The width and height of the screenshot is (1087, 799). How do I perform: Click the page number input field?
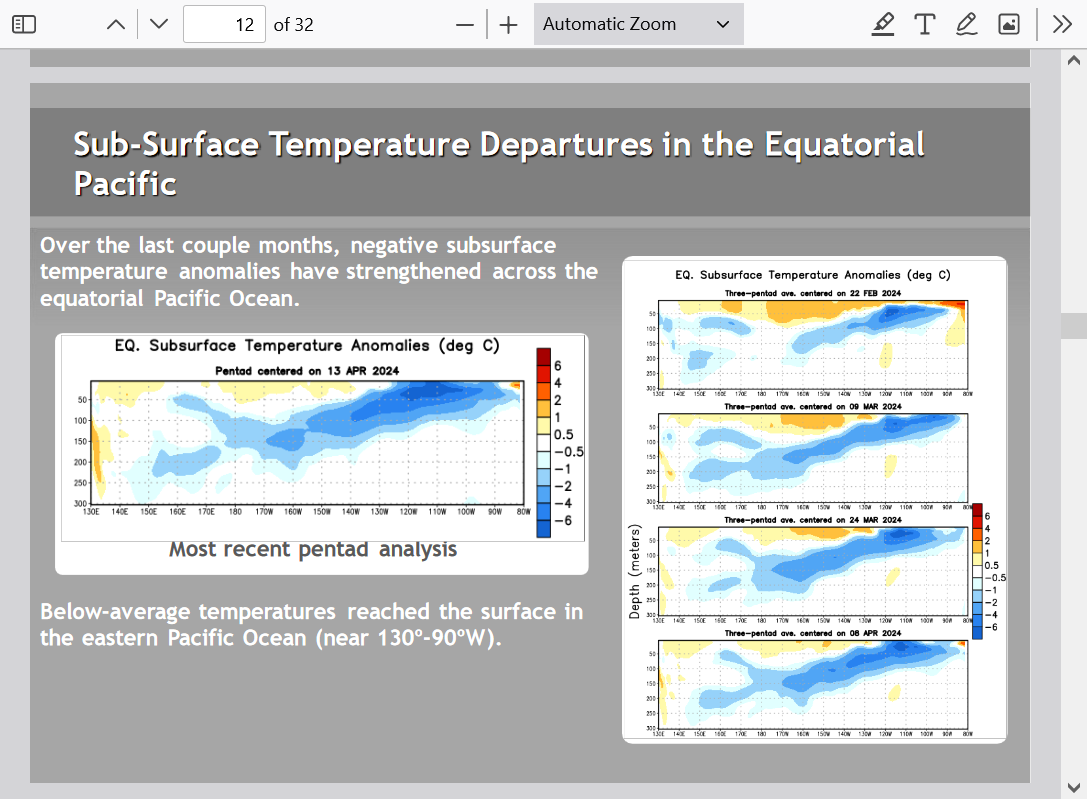pyautogui.click(x=224, y=24)
